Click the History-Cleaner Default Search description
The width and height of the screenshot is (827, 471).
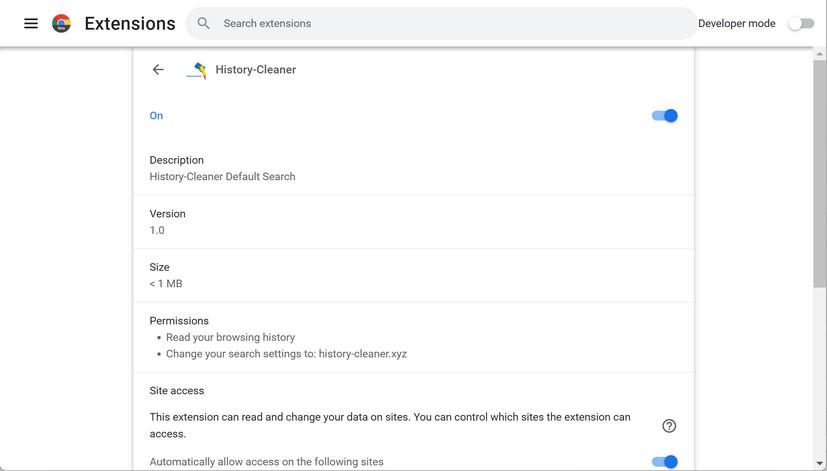coord(222,177)
